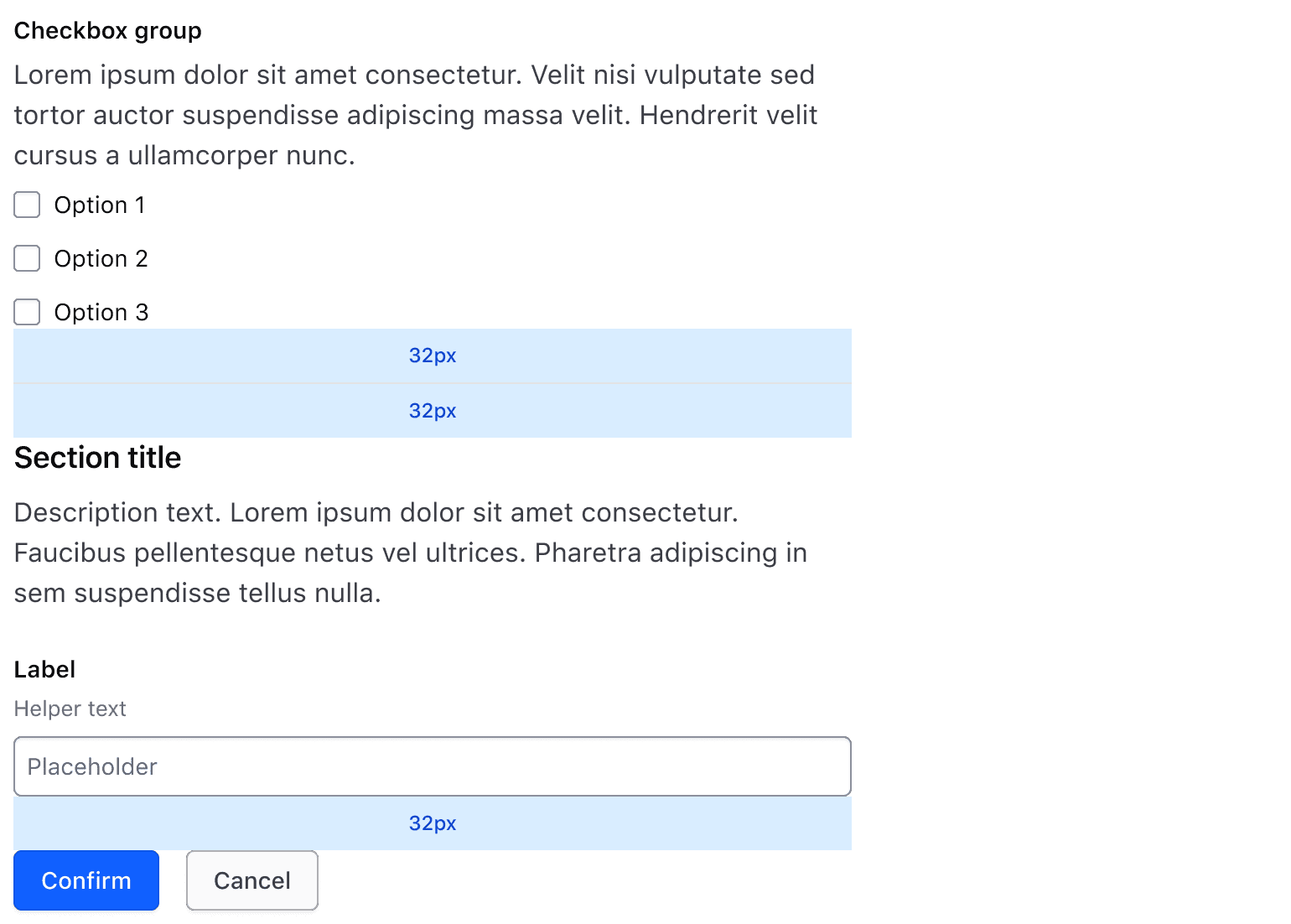
Task: Click the Placeholder text itself
Action: [x=91, y=766]
